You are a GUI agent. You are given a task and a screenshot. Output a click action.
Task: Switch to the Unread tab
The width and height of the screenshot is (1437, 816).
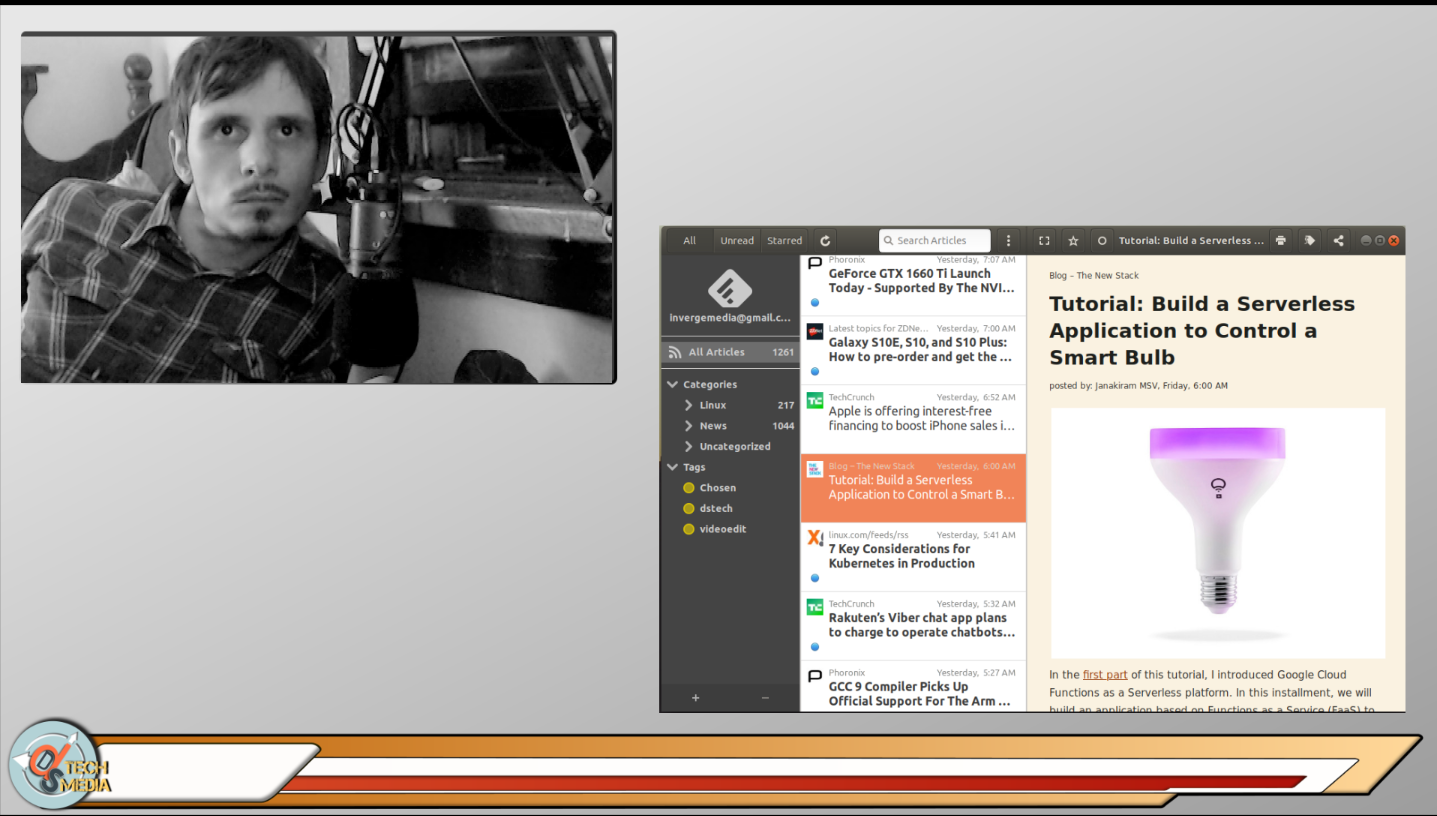737,241
